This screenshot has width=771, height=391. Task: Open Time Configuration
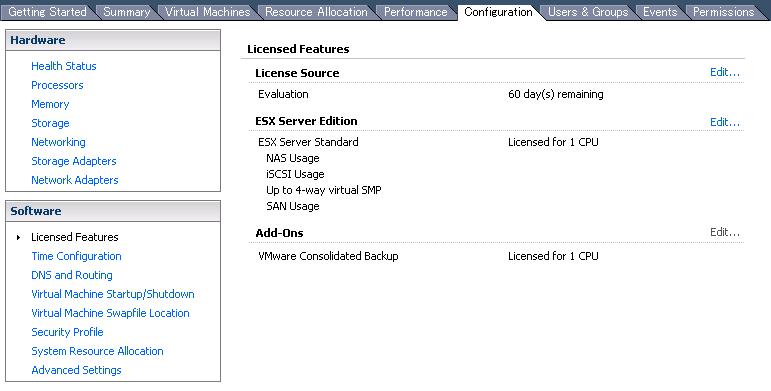pyautogui.click(x=76, y=256)
